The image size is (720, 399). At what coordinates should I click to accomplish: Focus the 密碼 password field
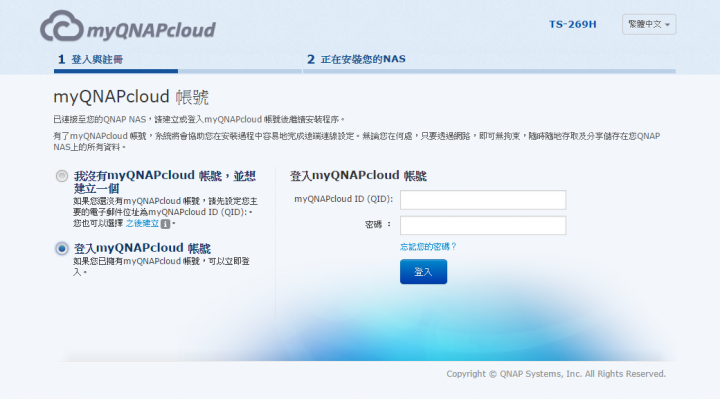483,225
